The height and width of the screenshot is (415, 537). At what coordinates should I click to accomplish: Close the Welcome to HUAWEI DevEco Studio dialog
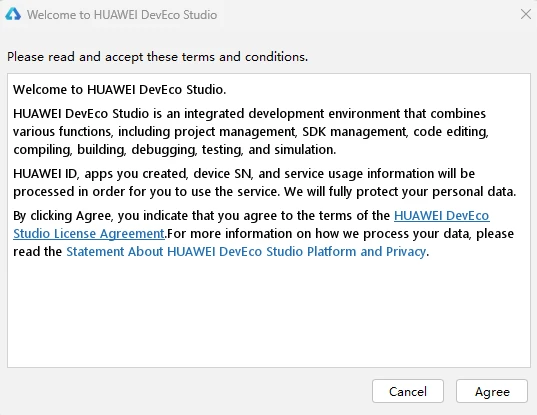526,14
